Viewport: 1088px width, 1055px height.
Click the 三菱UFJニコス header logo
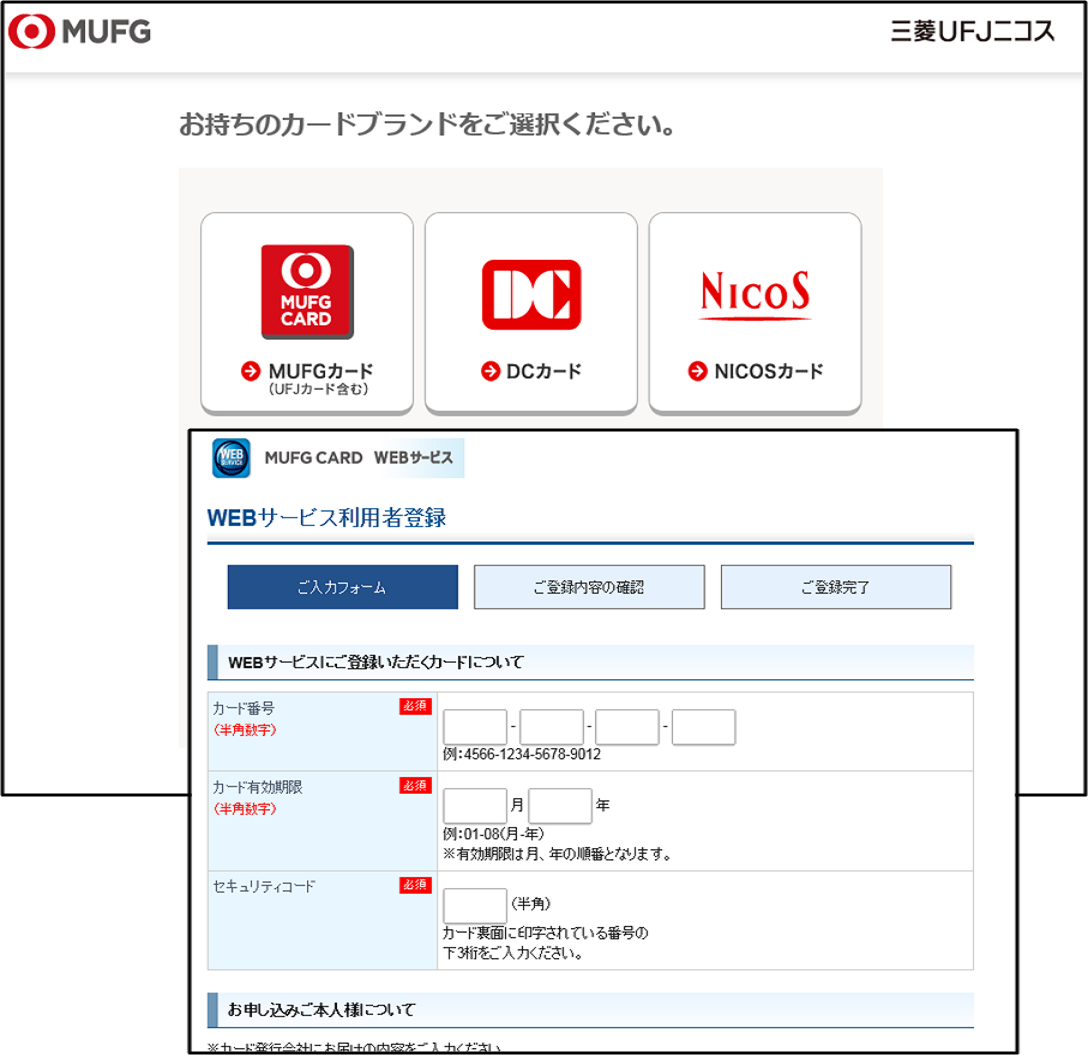pyautogui.click(x=972, y=32)
